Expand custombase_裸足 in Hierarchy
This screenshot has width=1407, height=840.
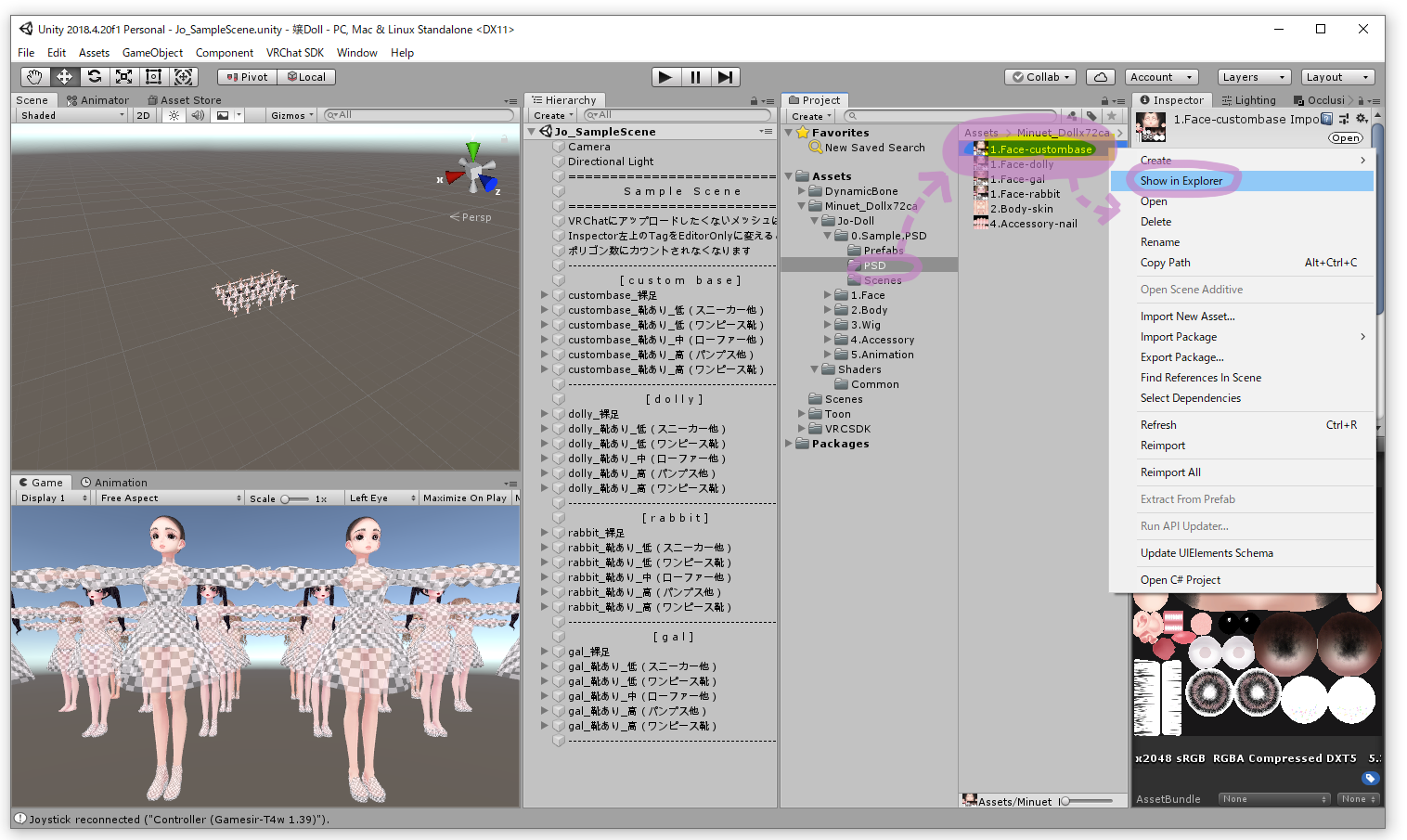545,295
